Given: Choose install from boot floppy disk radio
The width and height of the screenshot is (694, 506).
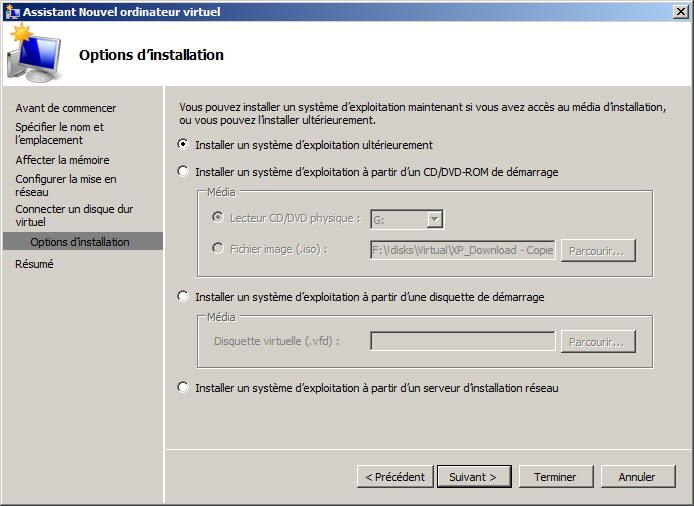Looking at the screenshot, I should (183, 296).
